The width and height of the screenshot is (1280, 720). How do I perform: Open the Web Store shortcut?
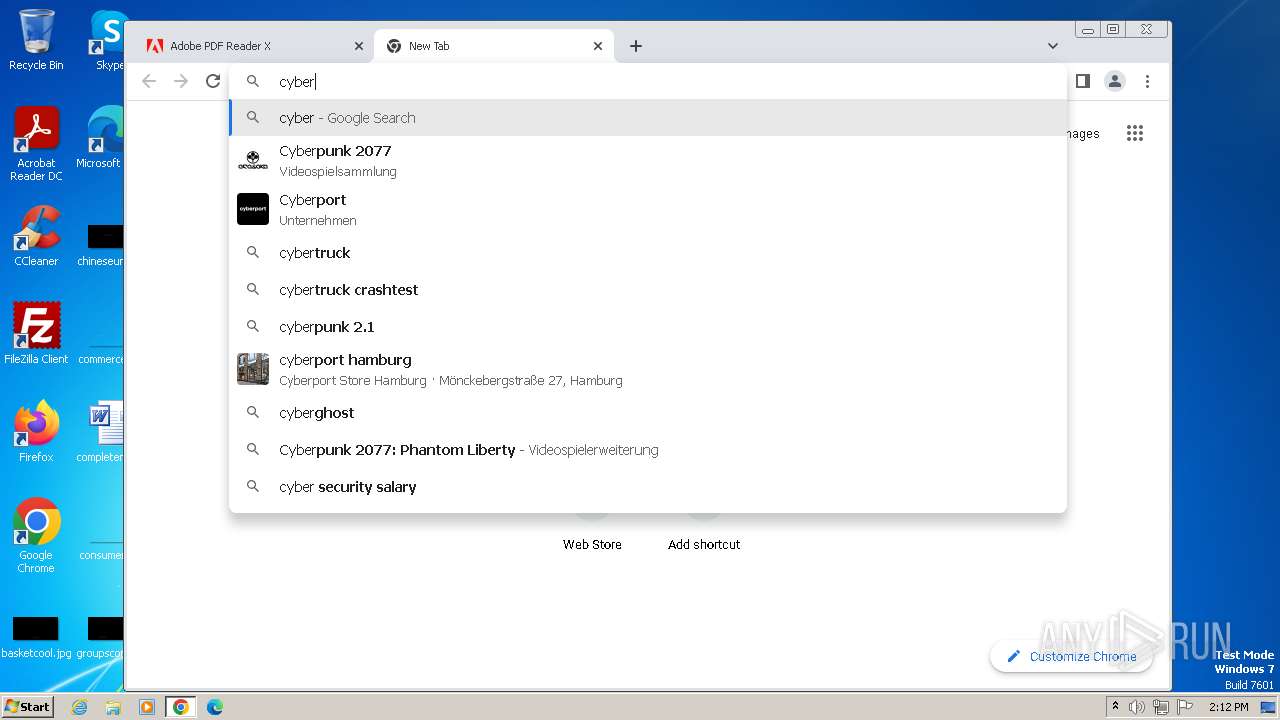tap(592, 544)
